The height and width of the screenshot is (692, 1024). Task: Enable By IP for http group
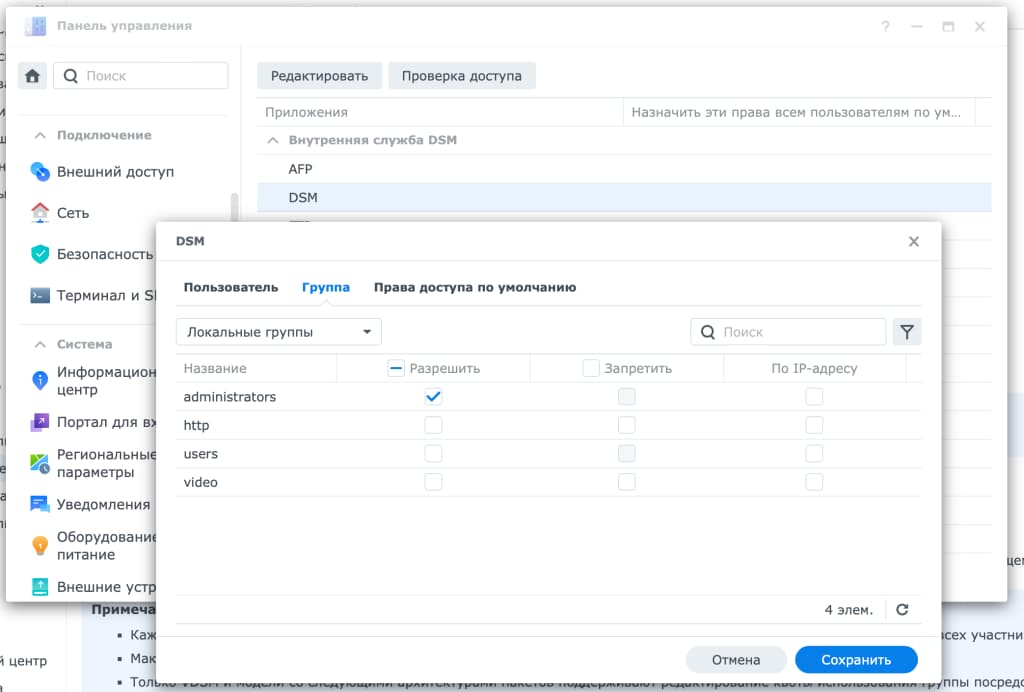[814, 426]
